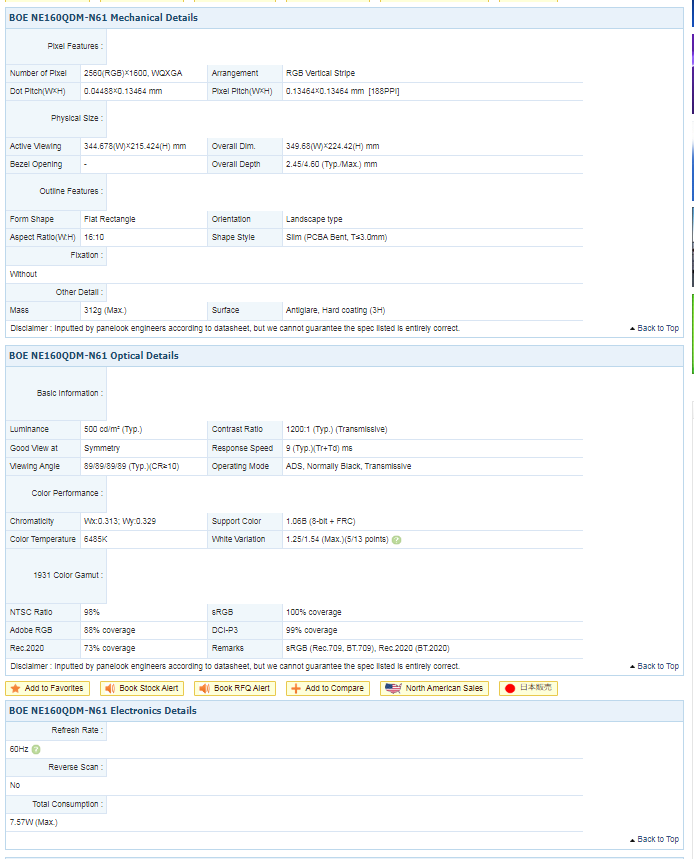This screenshot has width=694, height=859.
Task: Click Book Stock Alert button
Action: click(142, 688)
